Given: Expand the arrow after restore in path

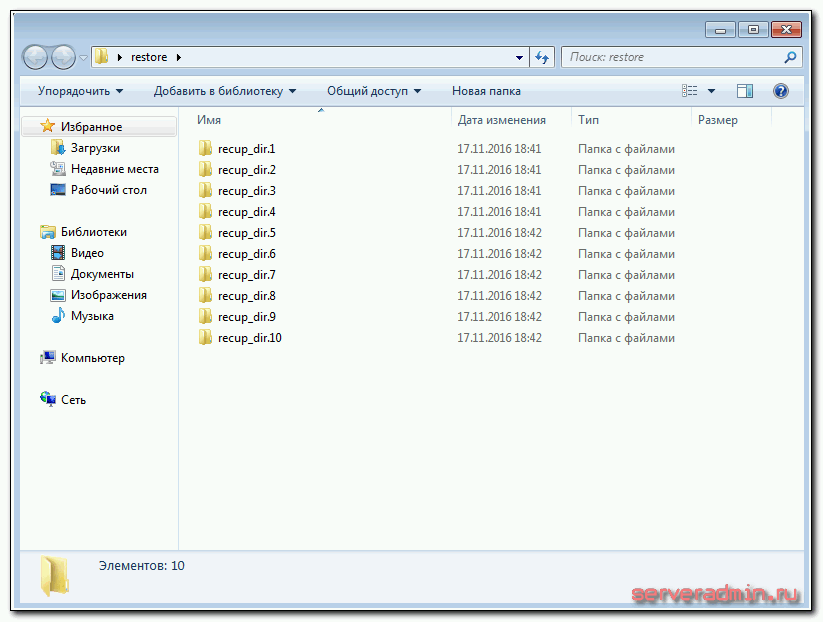Looking at the screenshot, I should [x=178, y=57].
